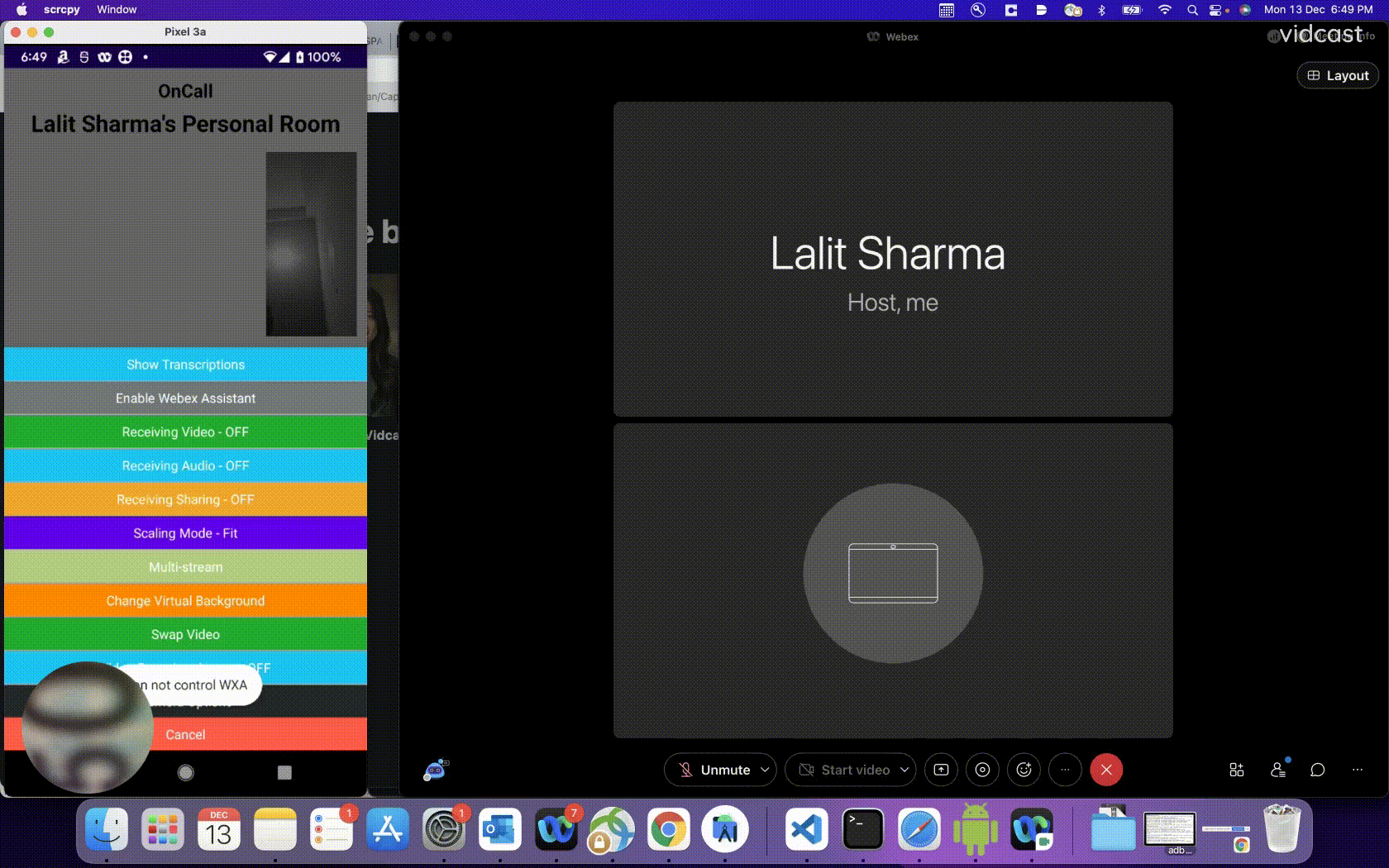Open Launchpad from the Dock
This screenshot has width=1389, height=868.
tap(163, 829)
